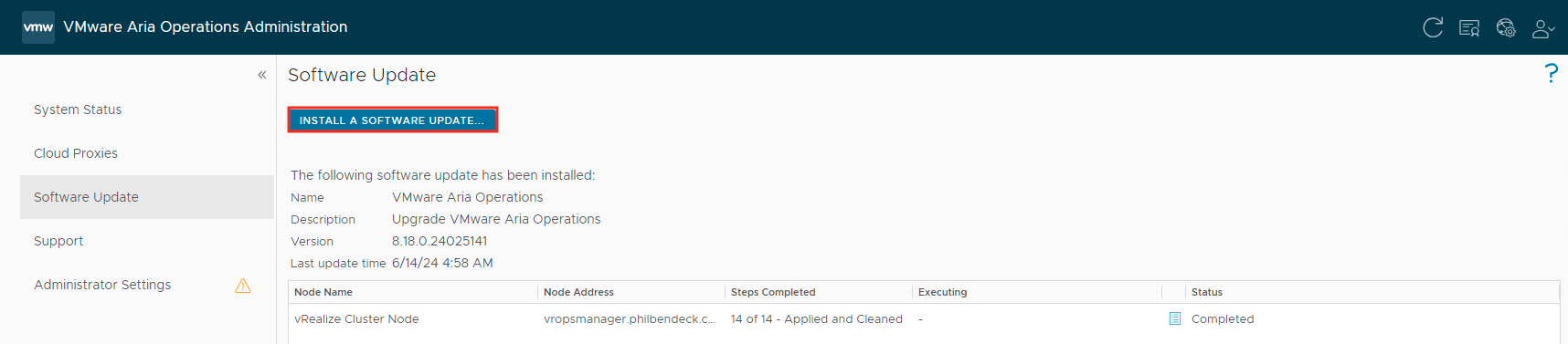Image resolution: width=1568 pixels, height=344 pixels.
Task: Open the log search icon in the header
Action: coord(1469,28)
